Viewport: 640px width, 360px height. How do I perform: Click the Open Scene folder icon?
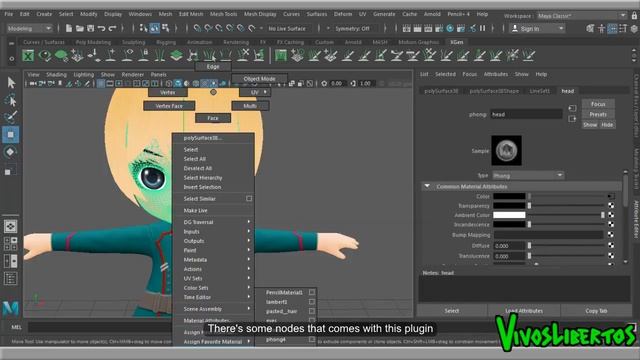[80, 29]
